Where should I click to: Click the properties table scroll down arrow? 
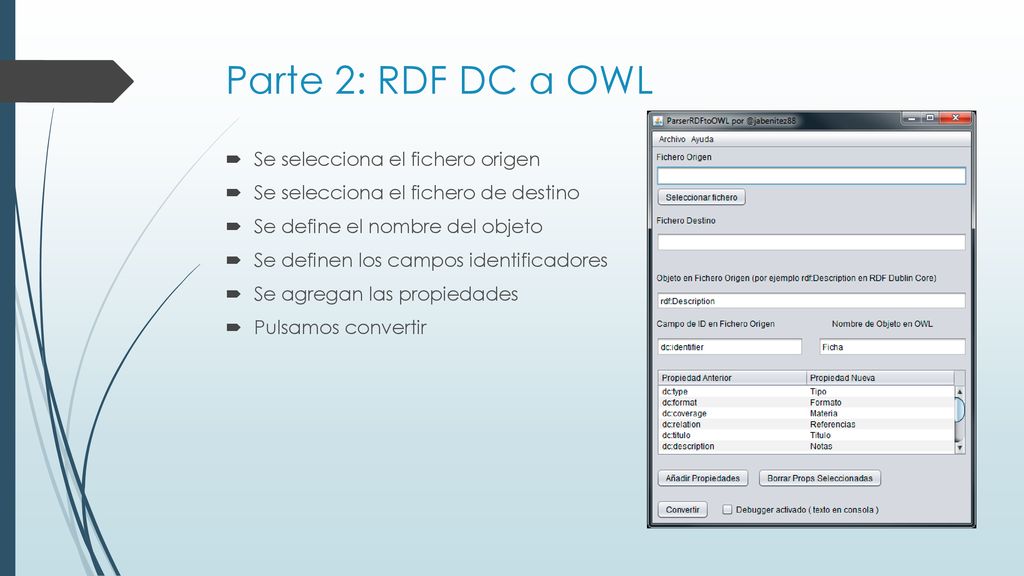click(x=959, y=447)
